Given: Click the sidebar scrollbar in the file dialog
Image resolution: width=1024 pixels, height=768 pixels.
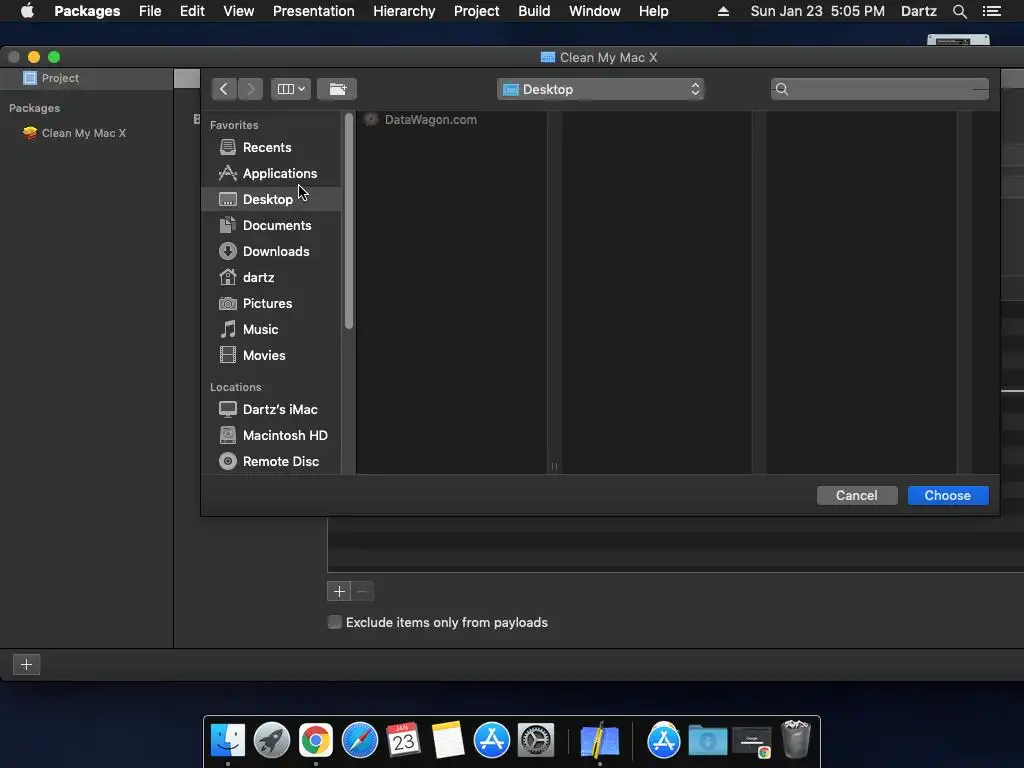Looking at the screenshot, I should point(349,222).
